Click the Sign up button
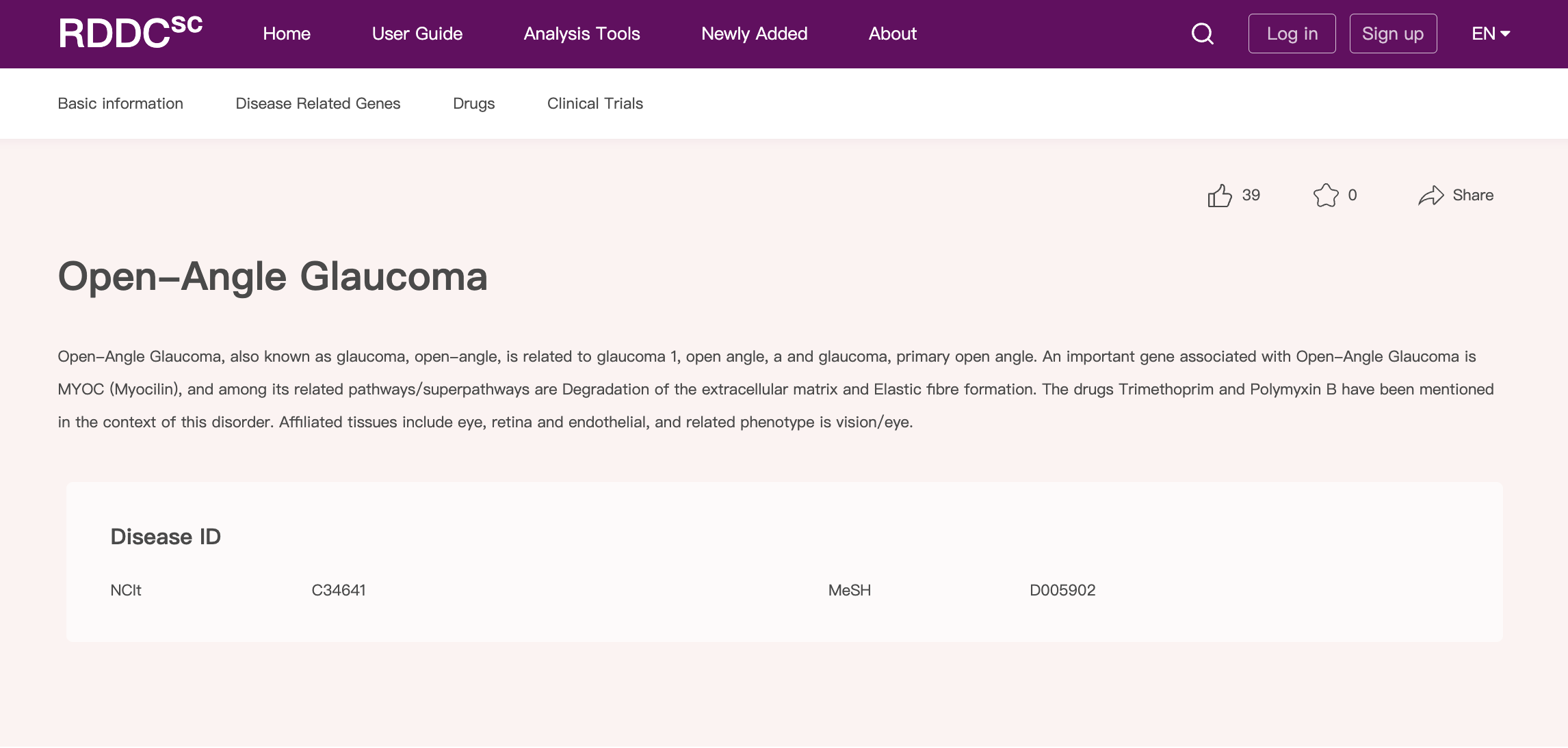The height and width of the screenshot is (748, 1568). coord(1392,34)
